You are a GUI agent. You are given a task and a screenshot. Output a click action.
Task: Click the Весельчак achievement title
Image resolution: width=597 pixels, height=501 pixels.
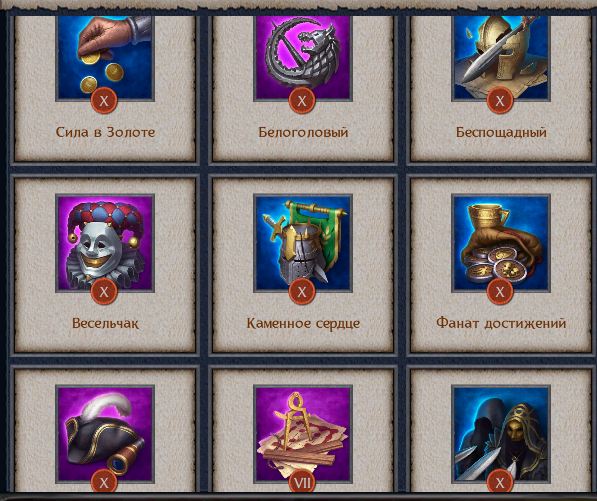point(105,323)
